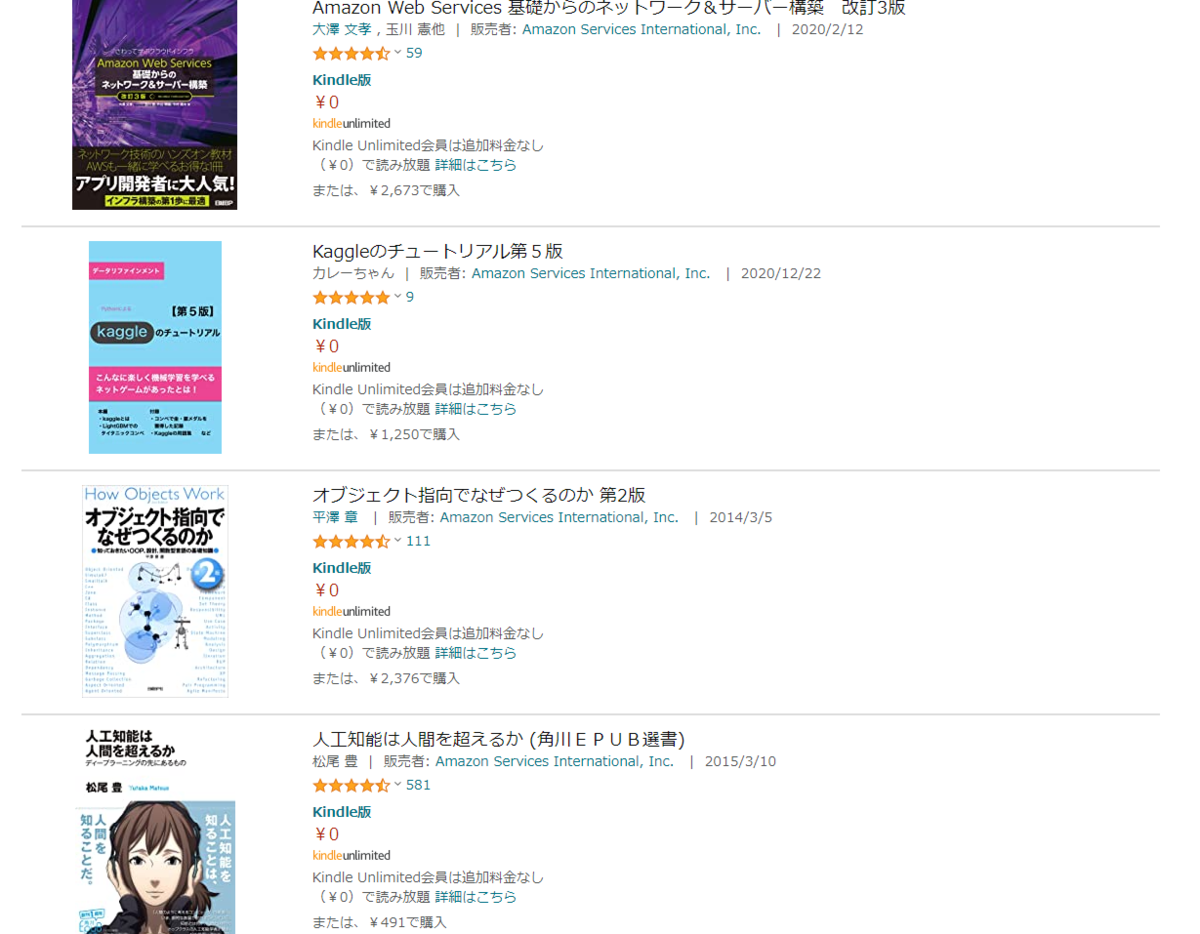
Task: Click kindleunlimited logo under 人工知能 book
Action: coord(351,855)
